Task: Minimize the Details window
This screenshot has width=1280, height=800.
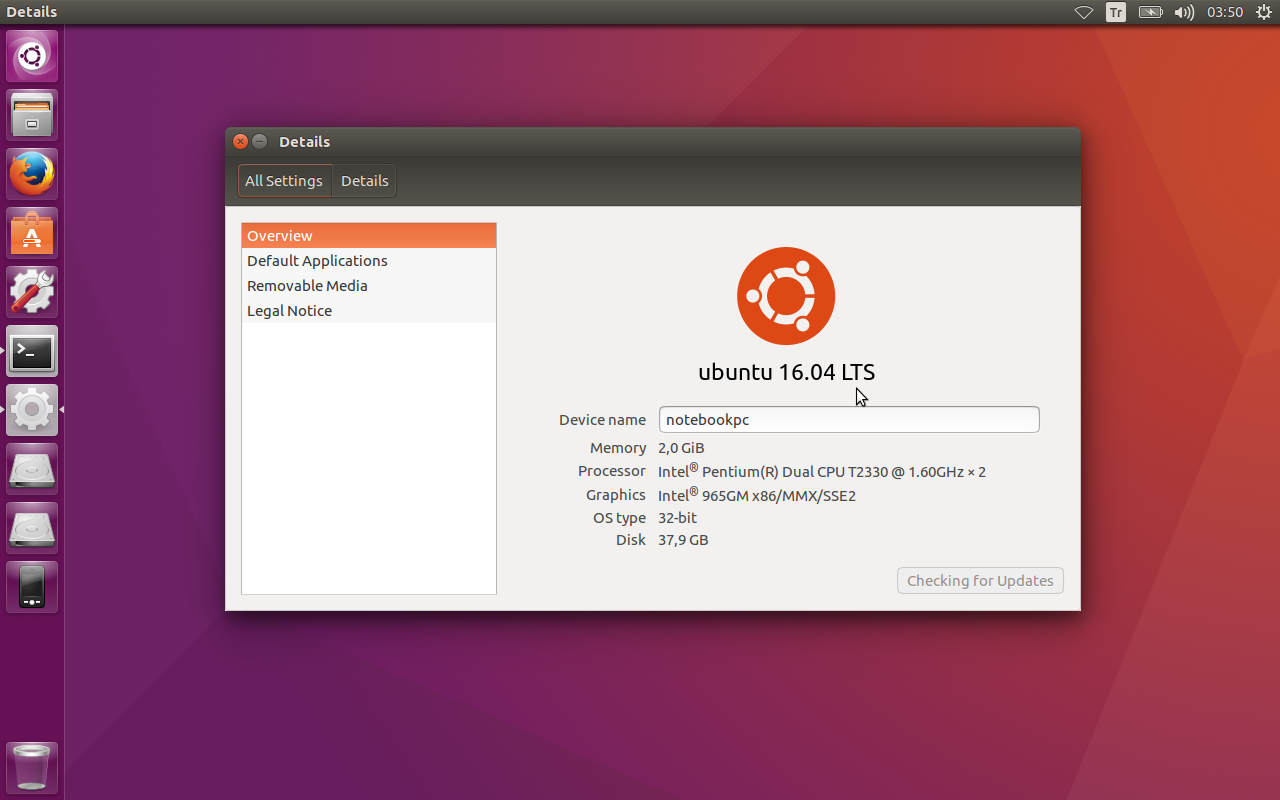Action: [x=260, y=142]
